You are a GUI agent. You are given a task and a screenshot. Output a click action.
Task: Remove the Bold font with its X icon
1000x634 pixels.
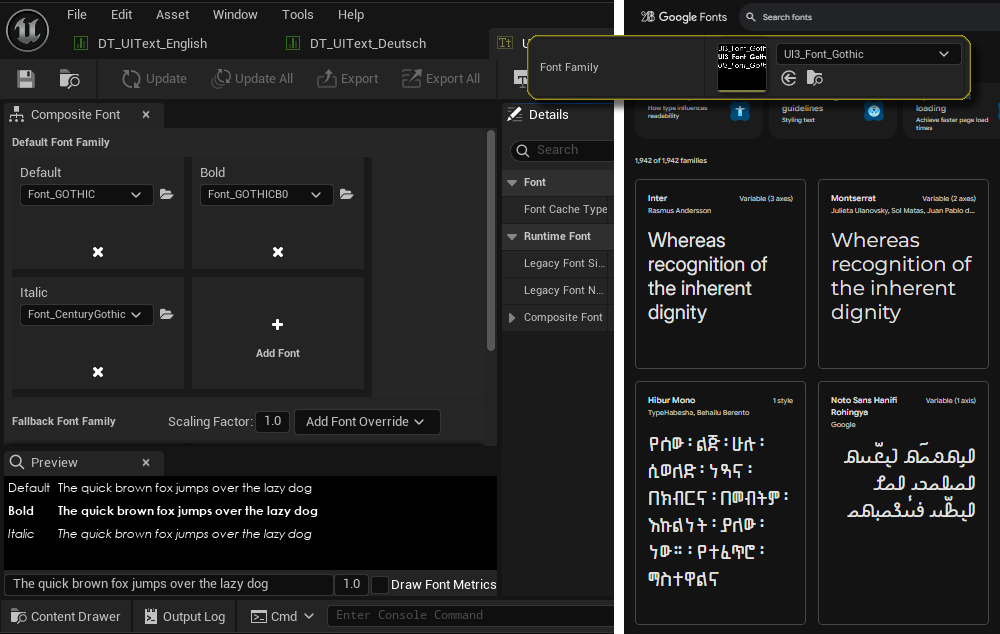pos(278,252)
